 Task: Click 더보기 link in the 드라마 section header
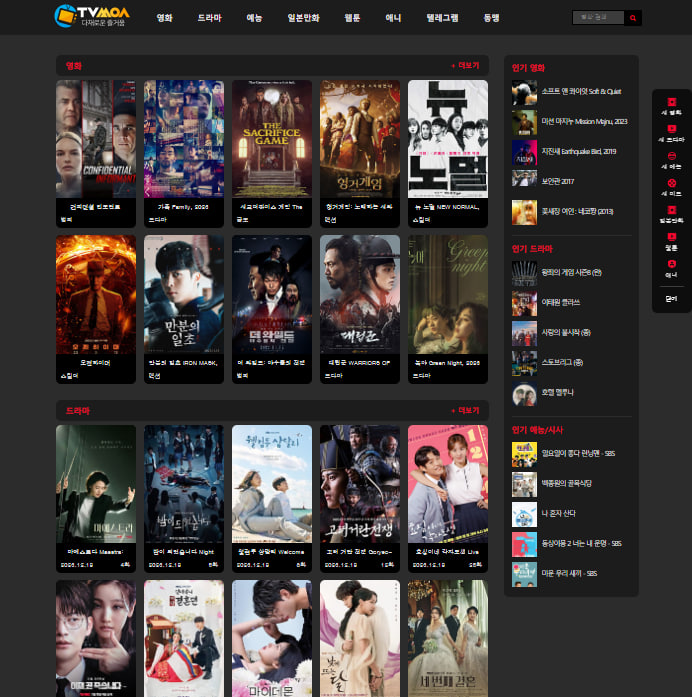[x=465, y=410]
